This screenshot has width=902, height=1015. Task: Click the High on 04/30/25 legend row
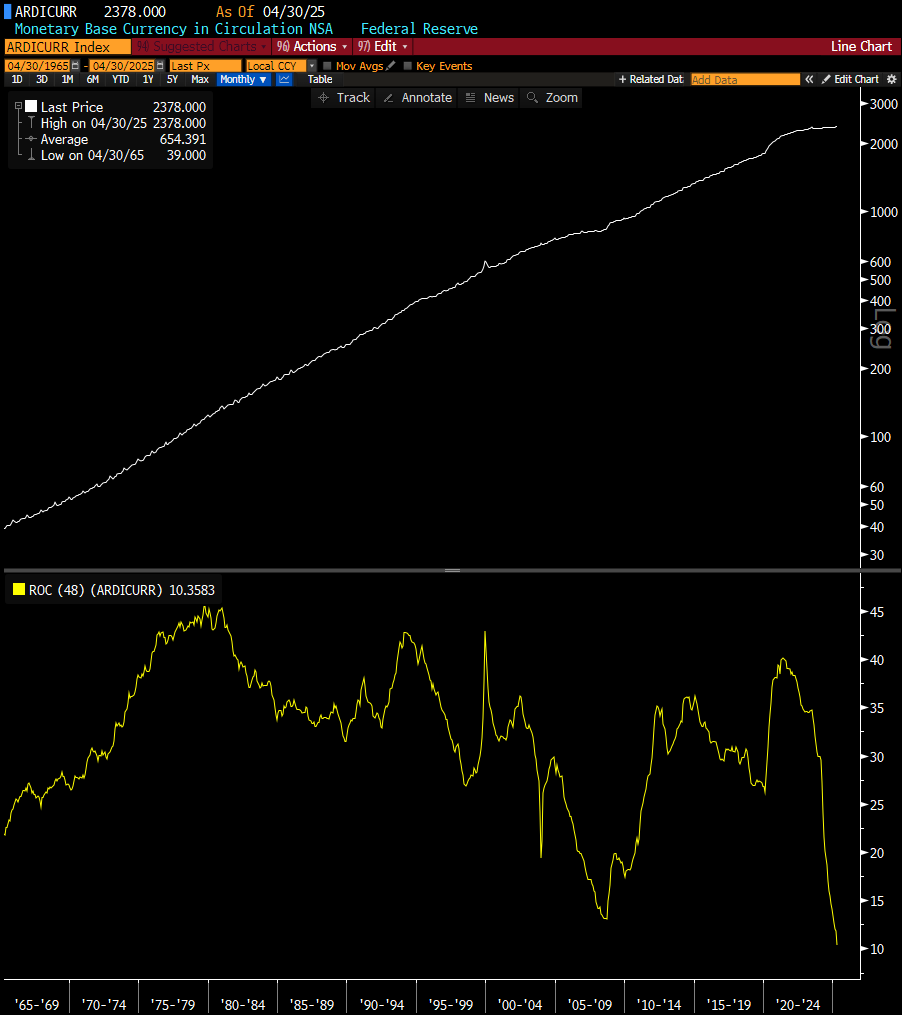pyautogui.click(x=123, y=123)
